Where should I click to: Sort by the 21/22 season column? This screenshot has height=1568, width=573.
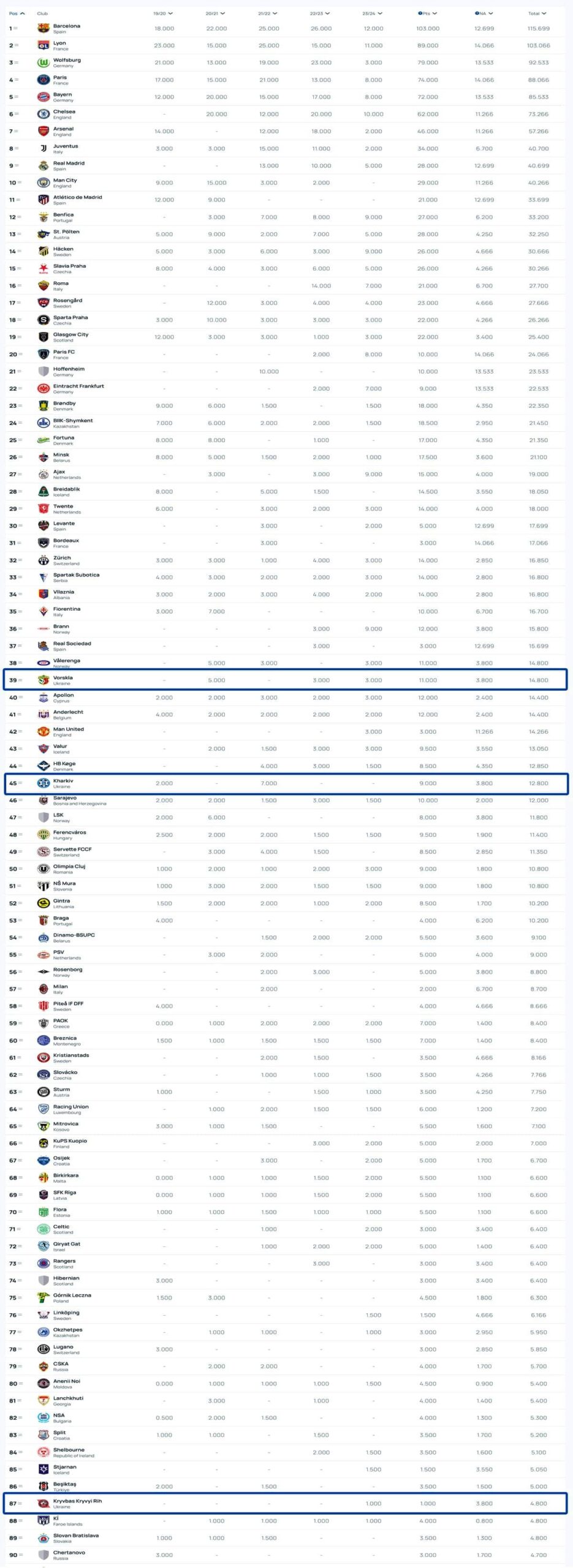(x=268, y=13)
